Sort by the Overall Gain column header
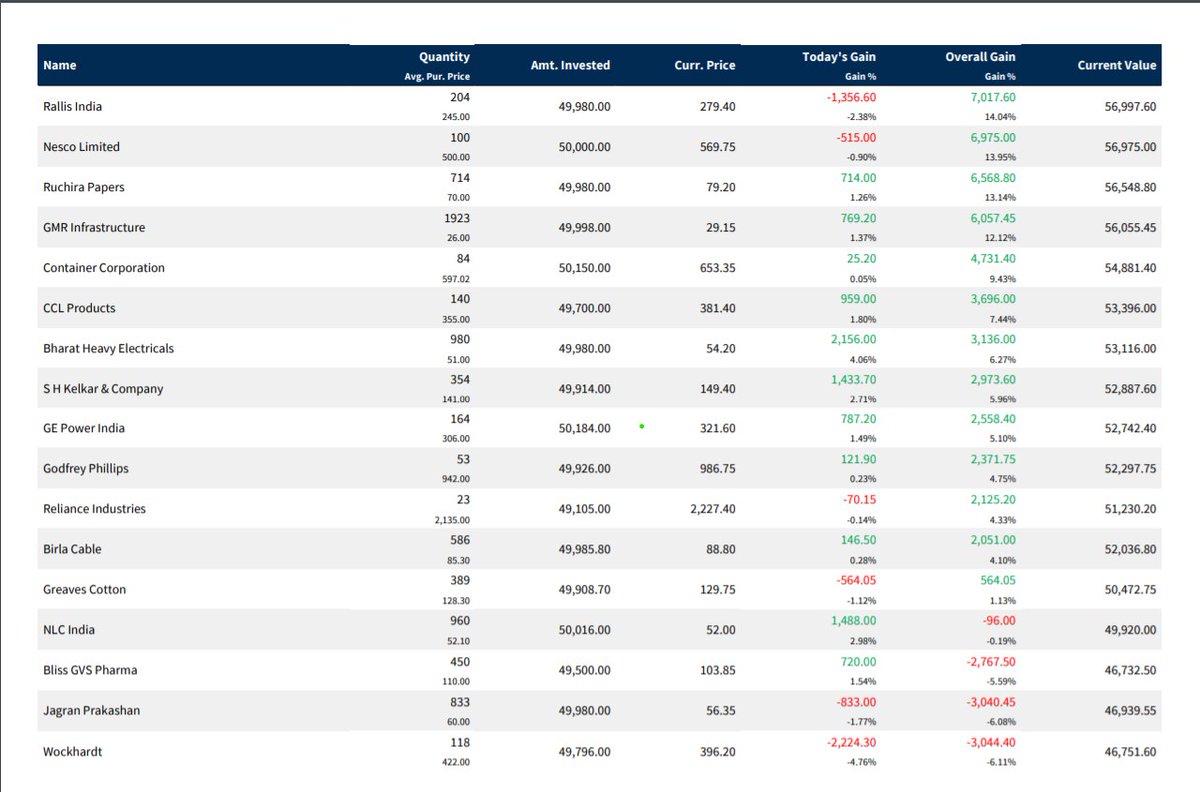1200x792 pixels. coord(980,57)
